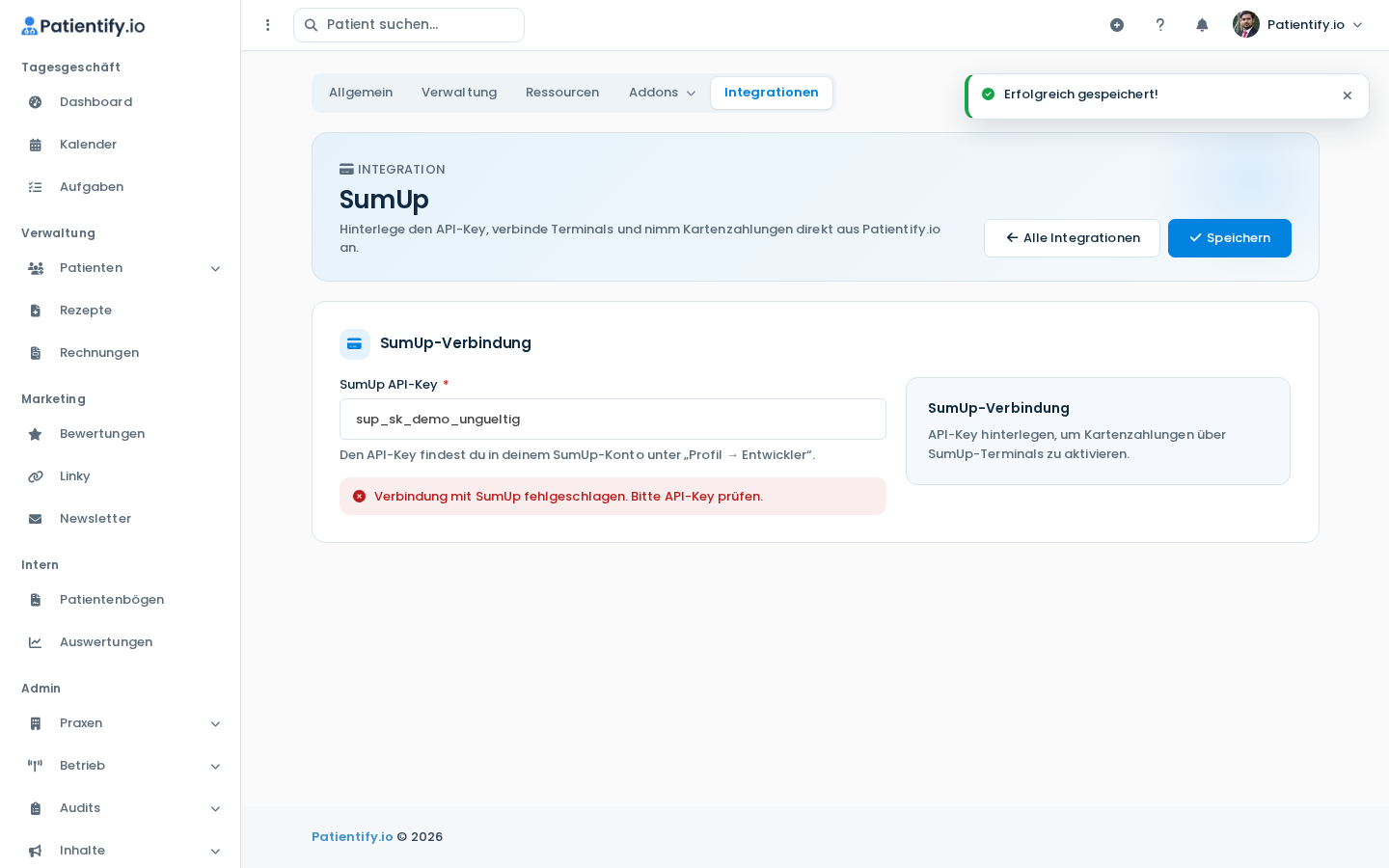Click the Patientenbögen file icon
The image size is (1389, 868).
coord(36,600)
